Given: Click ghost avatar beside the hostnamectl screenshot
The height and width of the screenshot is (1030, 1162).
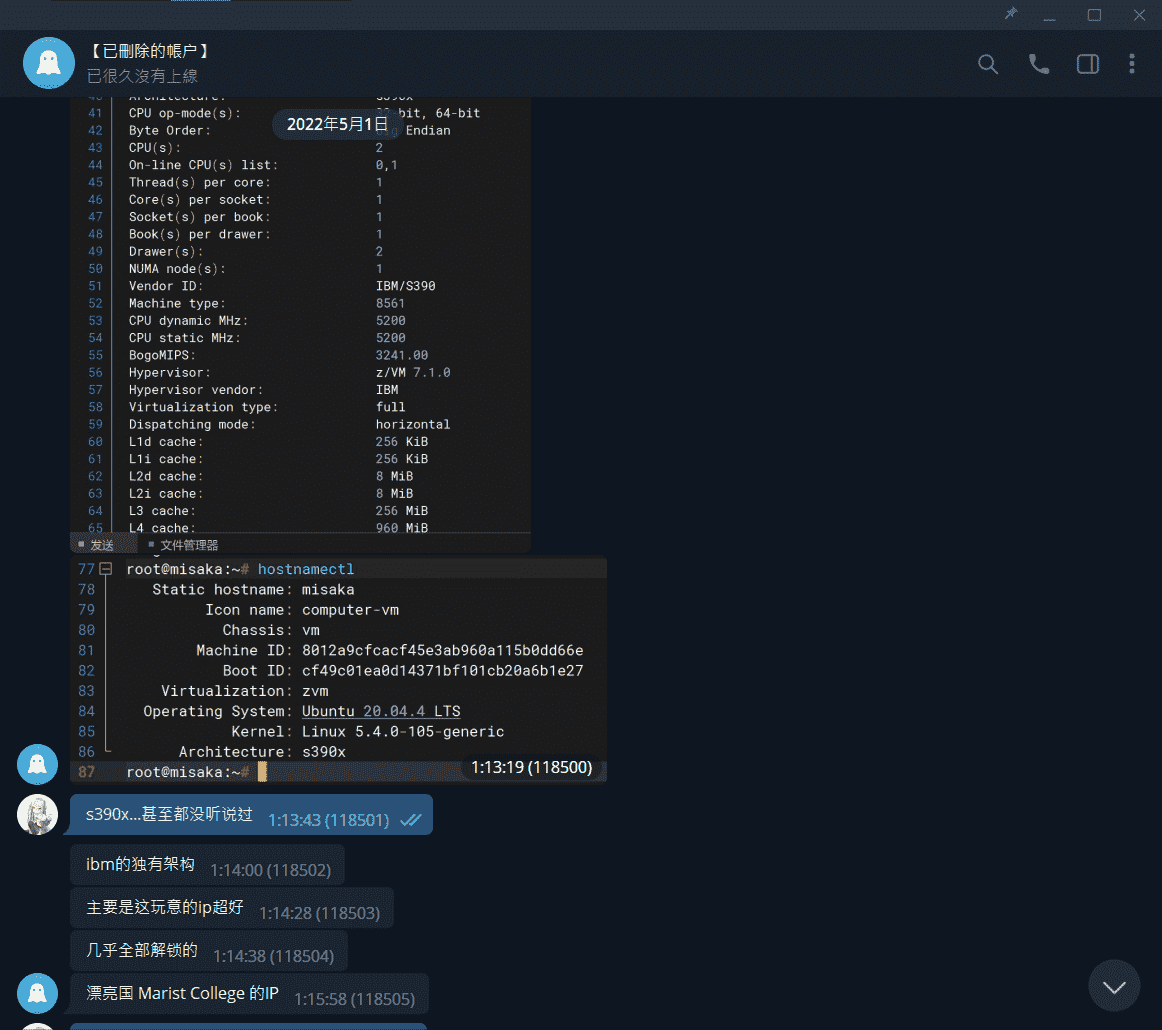Looking at the screenshot, I should pyautogui.click(x=37, y=764).
